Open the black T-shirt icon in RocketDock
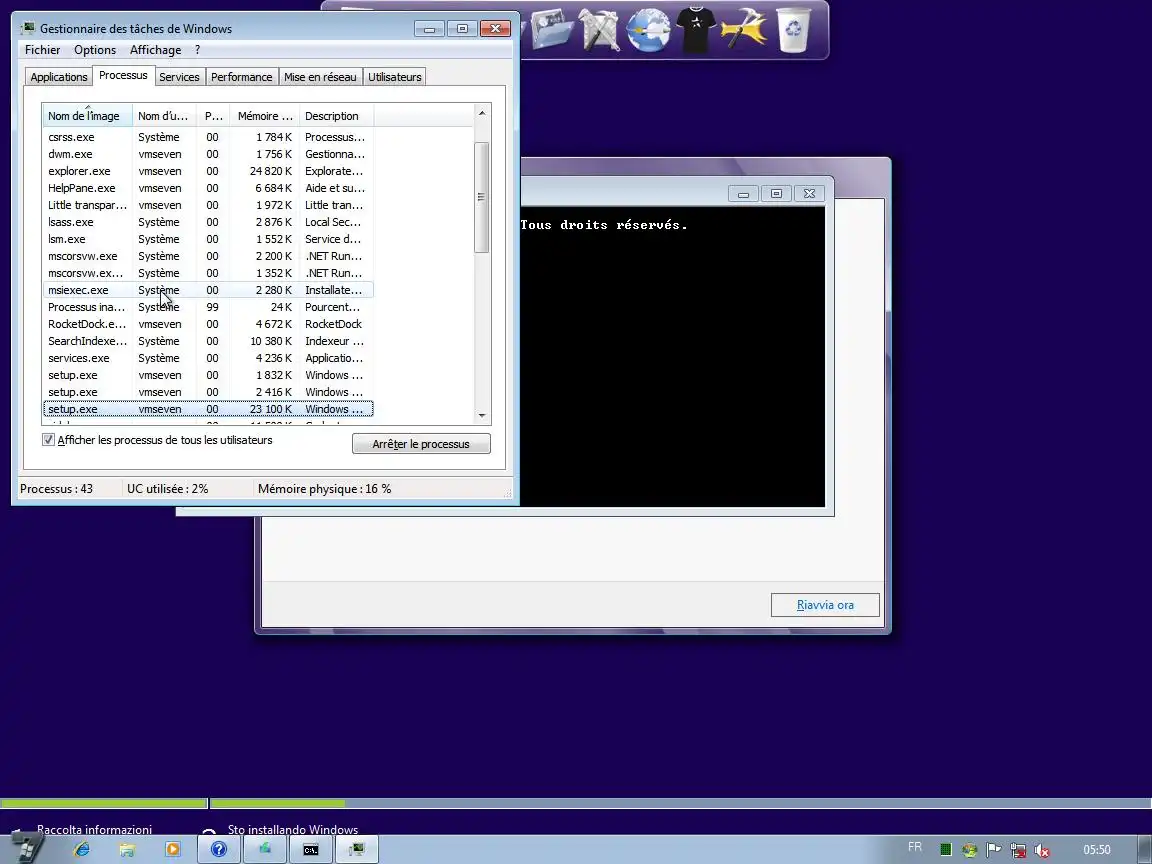1152x864 pixels. [696, 29]
